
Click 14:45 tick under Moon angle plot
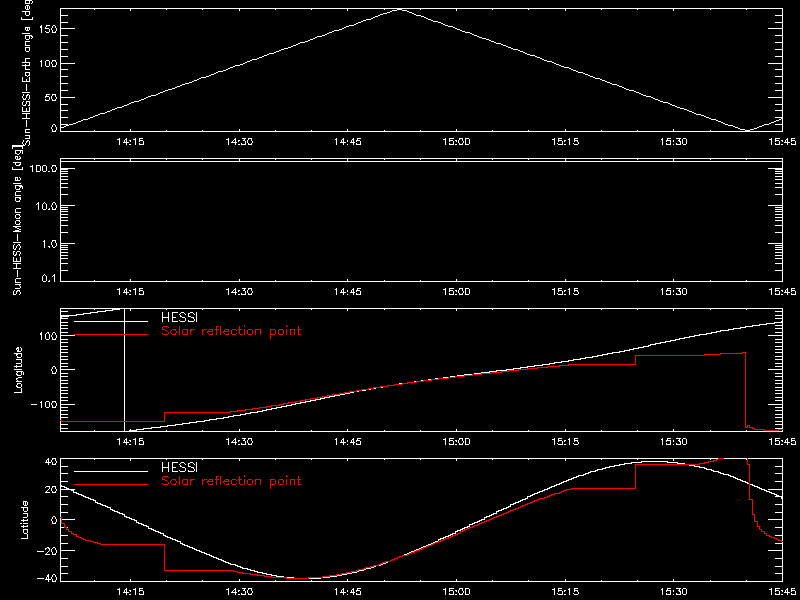(348, 292)
